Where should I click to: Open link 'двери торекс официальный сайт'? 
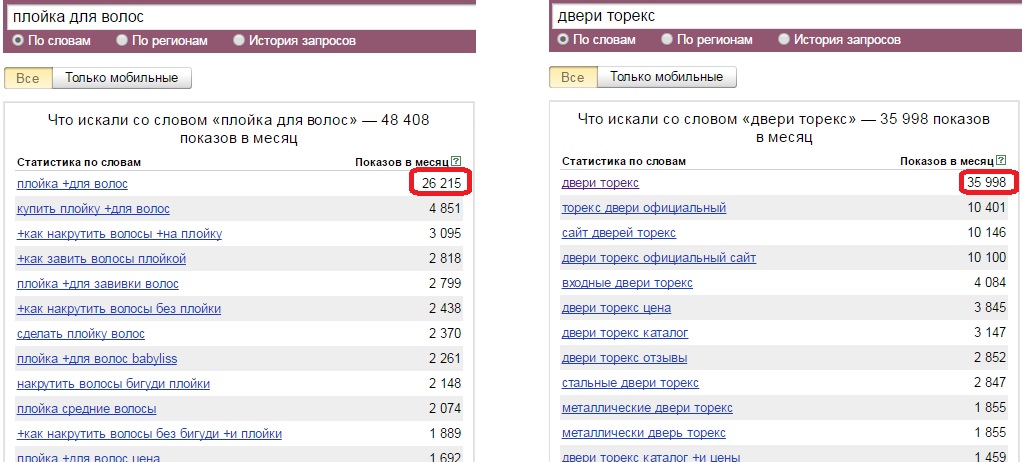click(x=659, y=258)
